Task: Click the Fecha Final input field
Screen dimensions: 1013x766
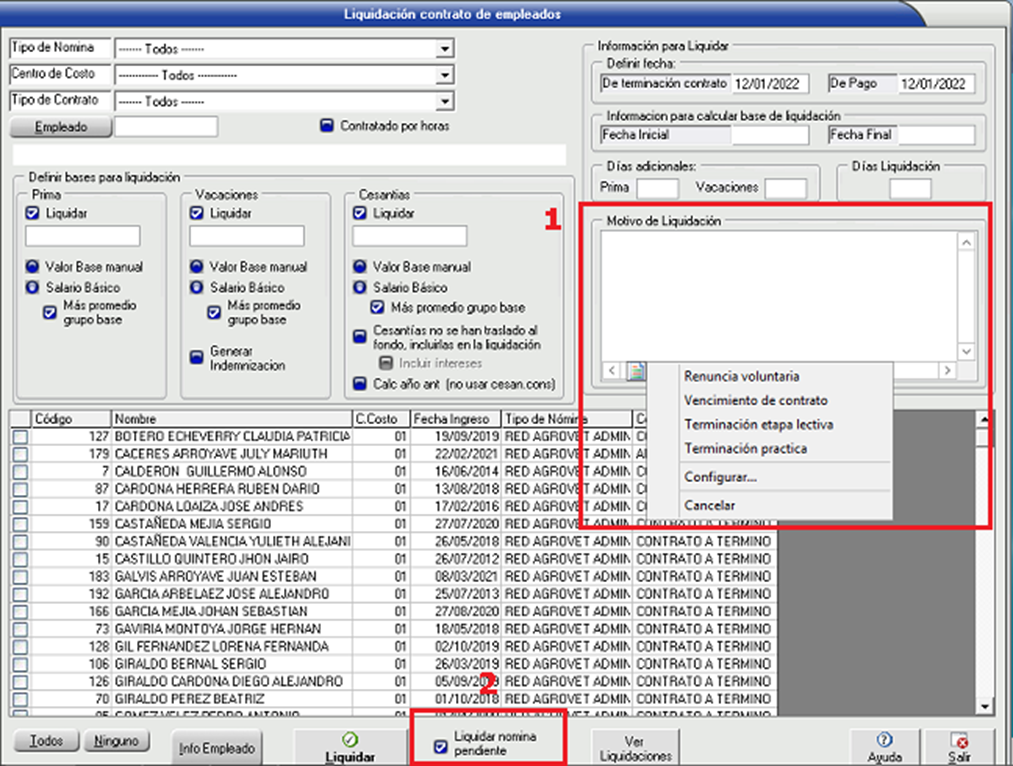Action: tap(935, 135)
